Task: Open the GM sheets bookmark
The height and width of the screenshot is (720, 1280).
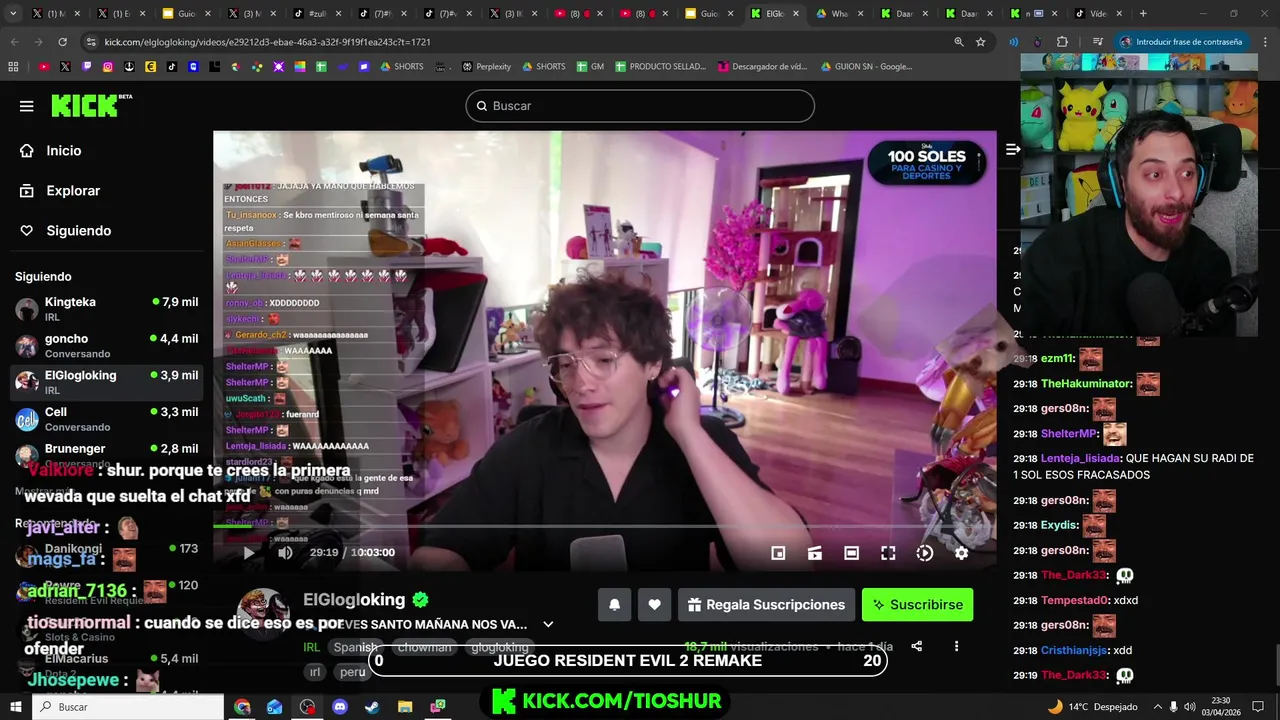Action: coord(590,67)
